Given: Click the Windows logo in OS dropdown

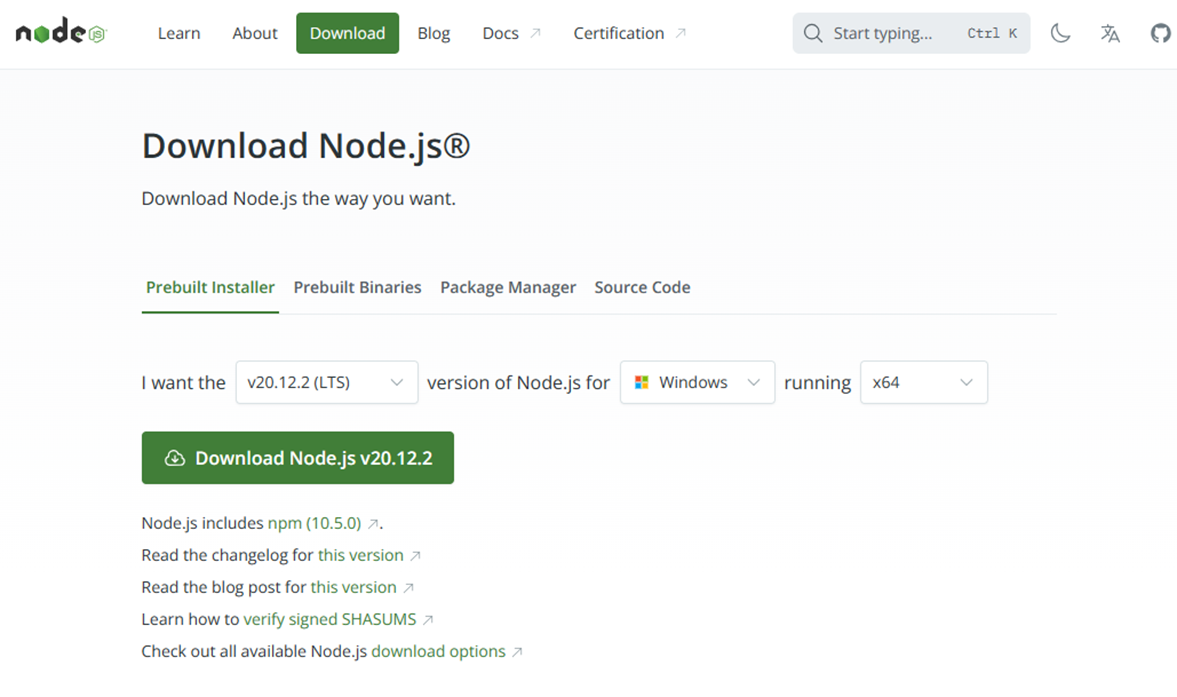Looking at the screenshot, I should [642, 382].
